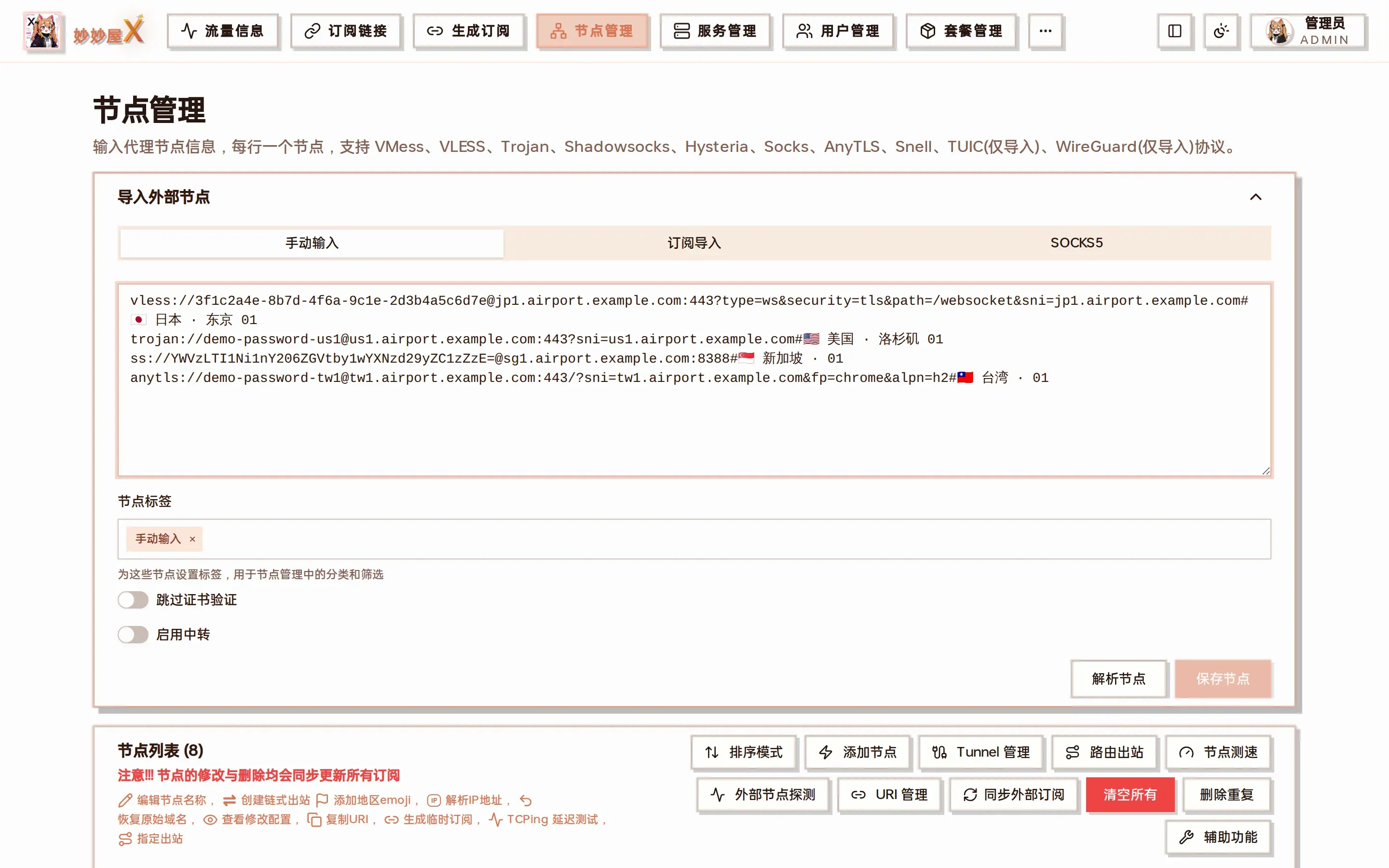Start 节点测速 speed test
This screenshot has height=868, width=1389.
click(1218, 752)
